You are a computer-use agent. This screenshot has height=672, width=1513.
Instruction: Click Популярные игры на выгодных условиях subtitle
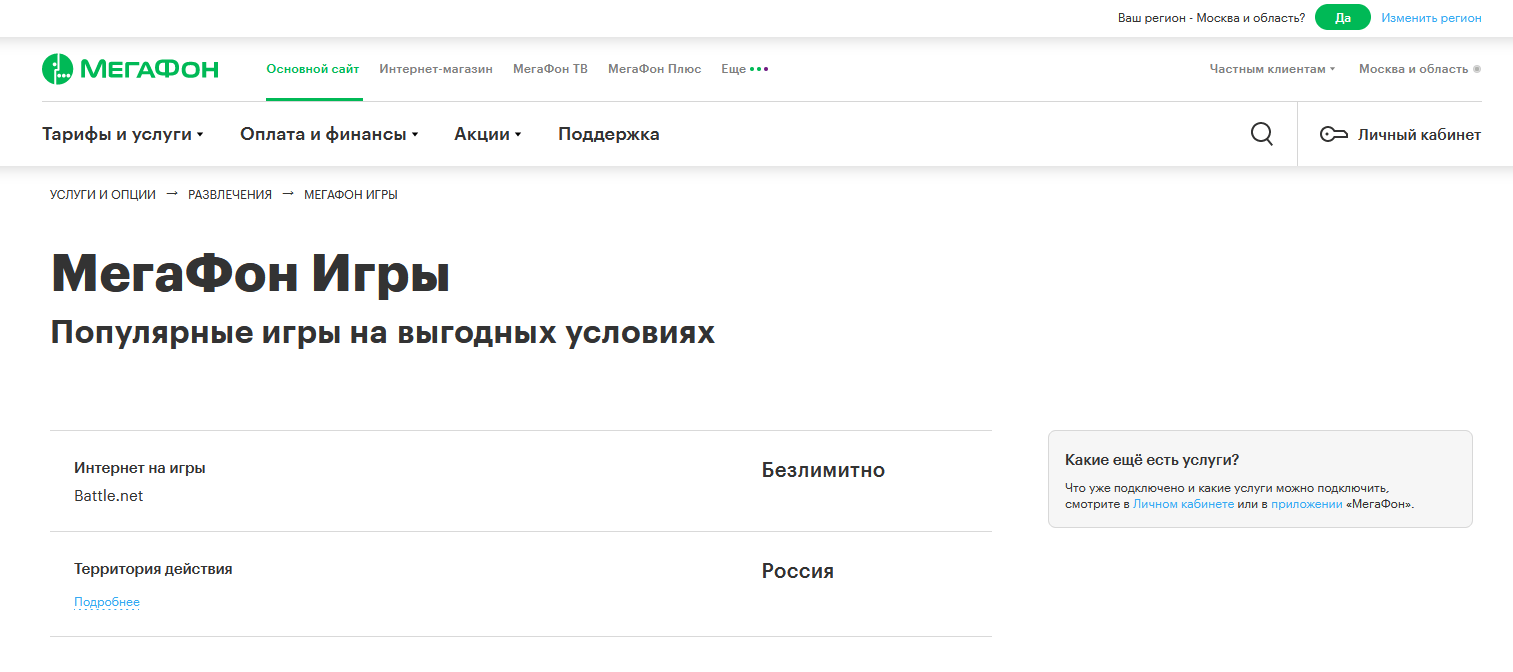tap(383, 333)
